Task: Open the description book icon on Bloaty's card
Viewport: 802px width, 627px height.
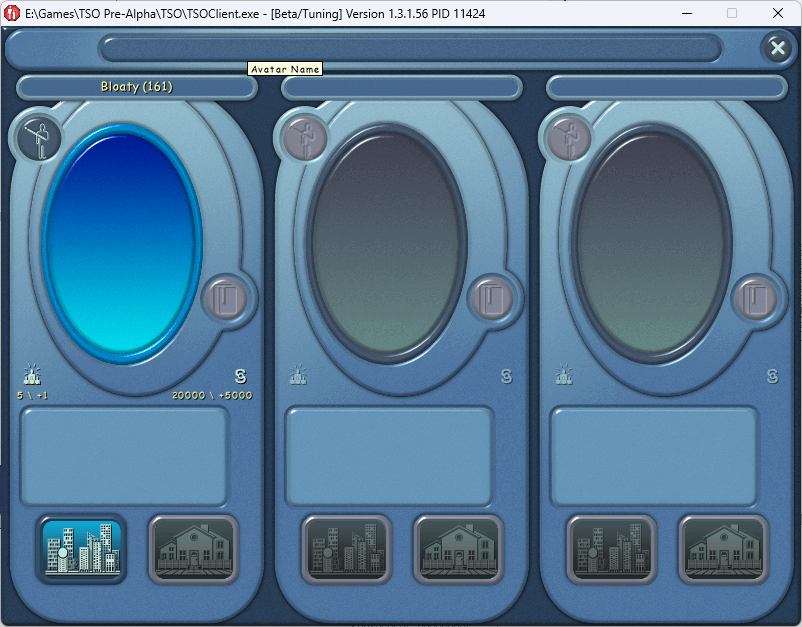Action: coord(226,299)
